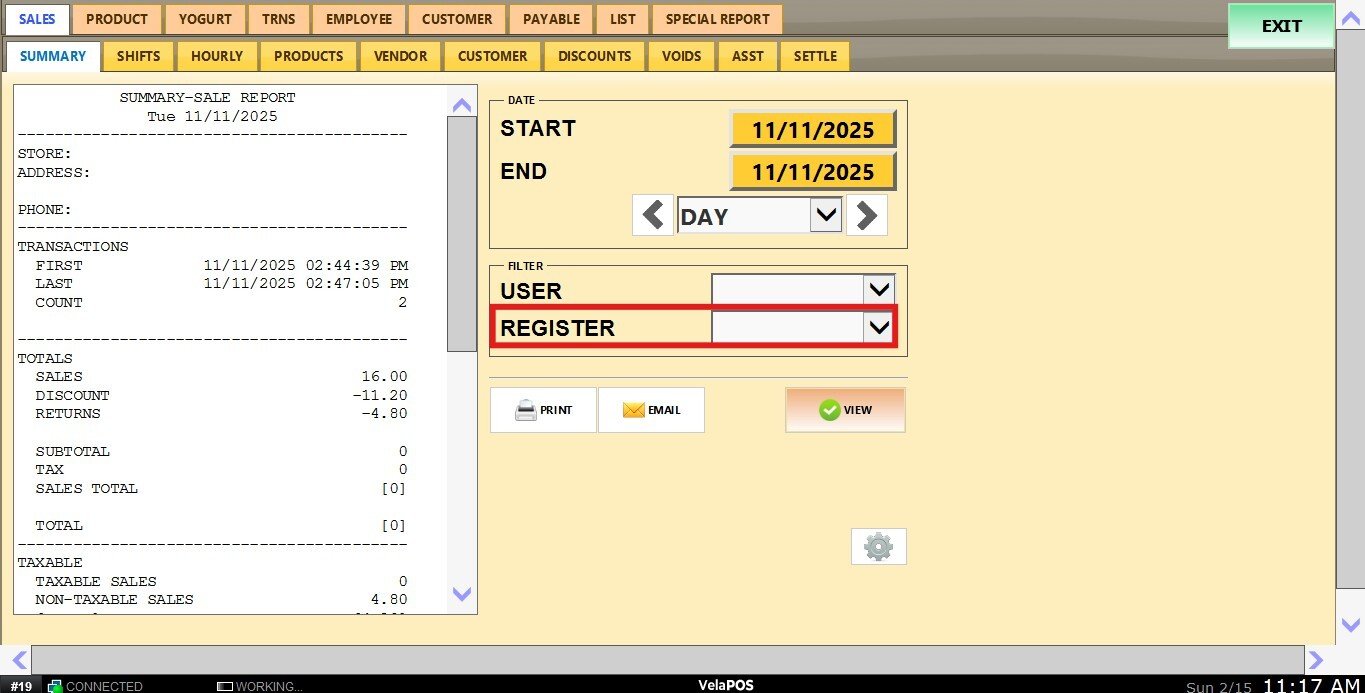Select the DISCOUNTS report tab
Image resolution: width=1365 pixels, height=693 pixels.
point(594,56)
